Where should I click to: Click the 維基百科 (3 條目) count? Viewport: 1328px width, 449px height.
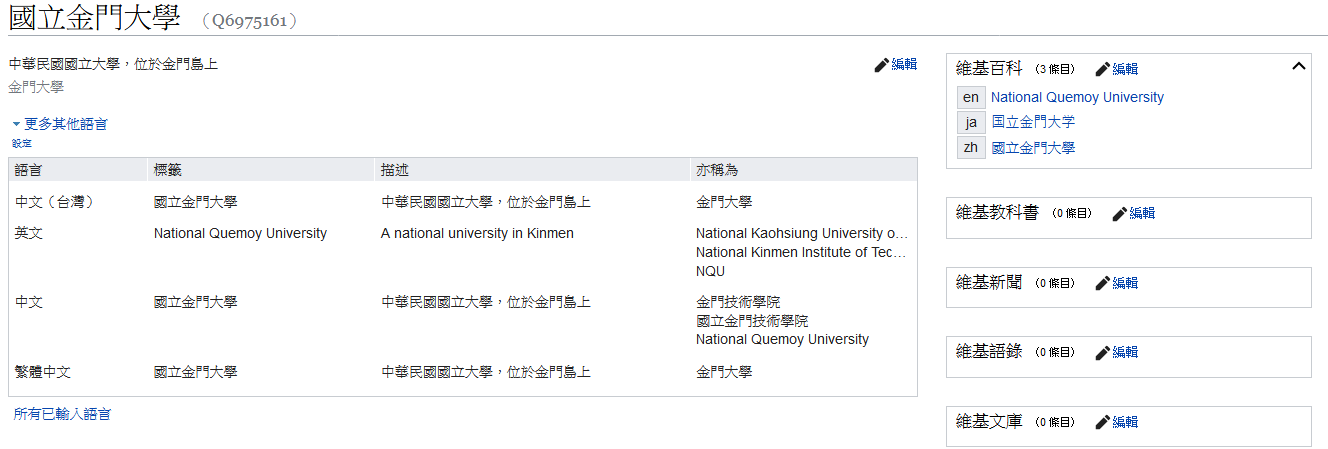coord(1055,69)
